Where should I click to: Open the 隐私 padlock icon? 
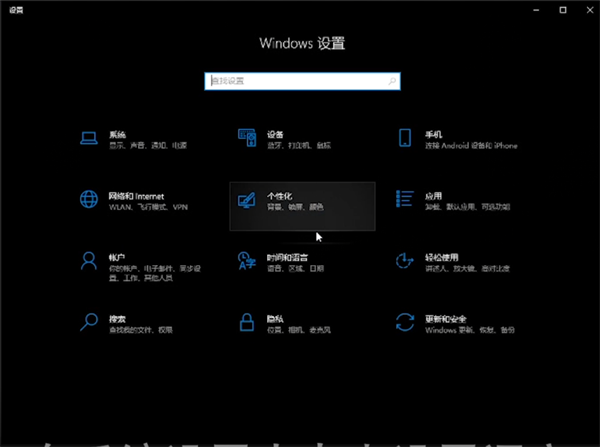click(246, 322)
